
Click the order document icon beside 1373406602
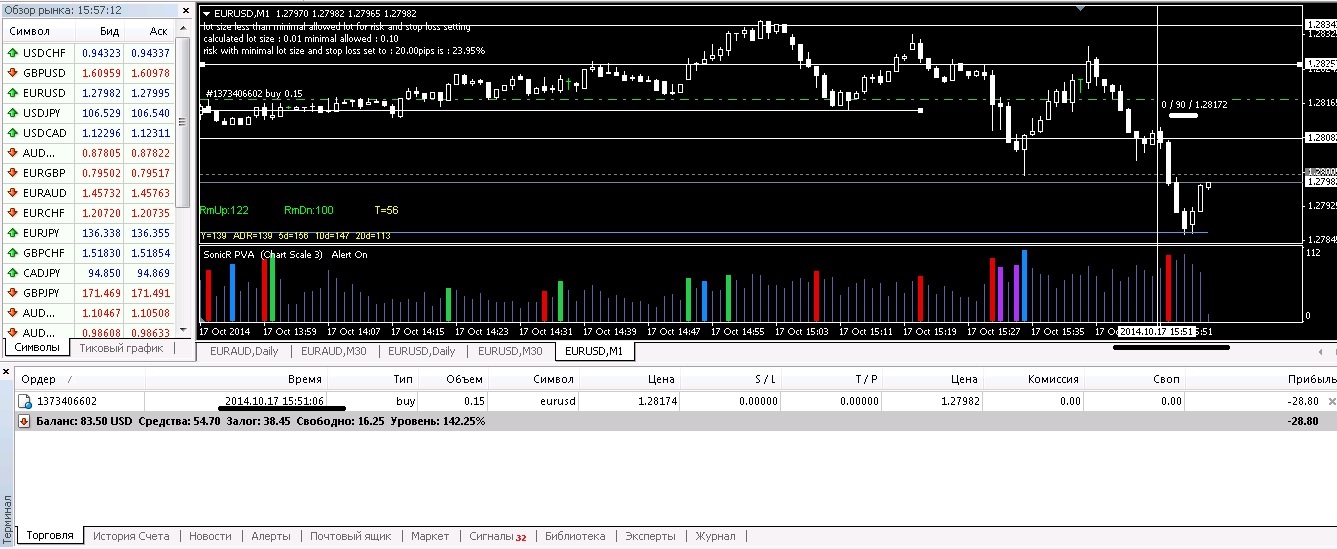point(26,401)
